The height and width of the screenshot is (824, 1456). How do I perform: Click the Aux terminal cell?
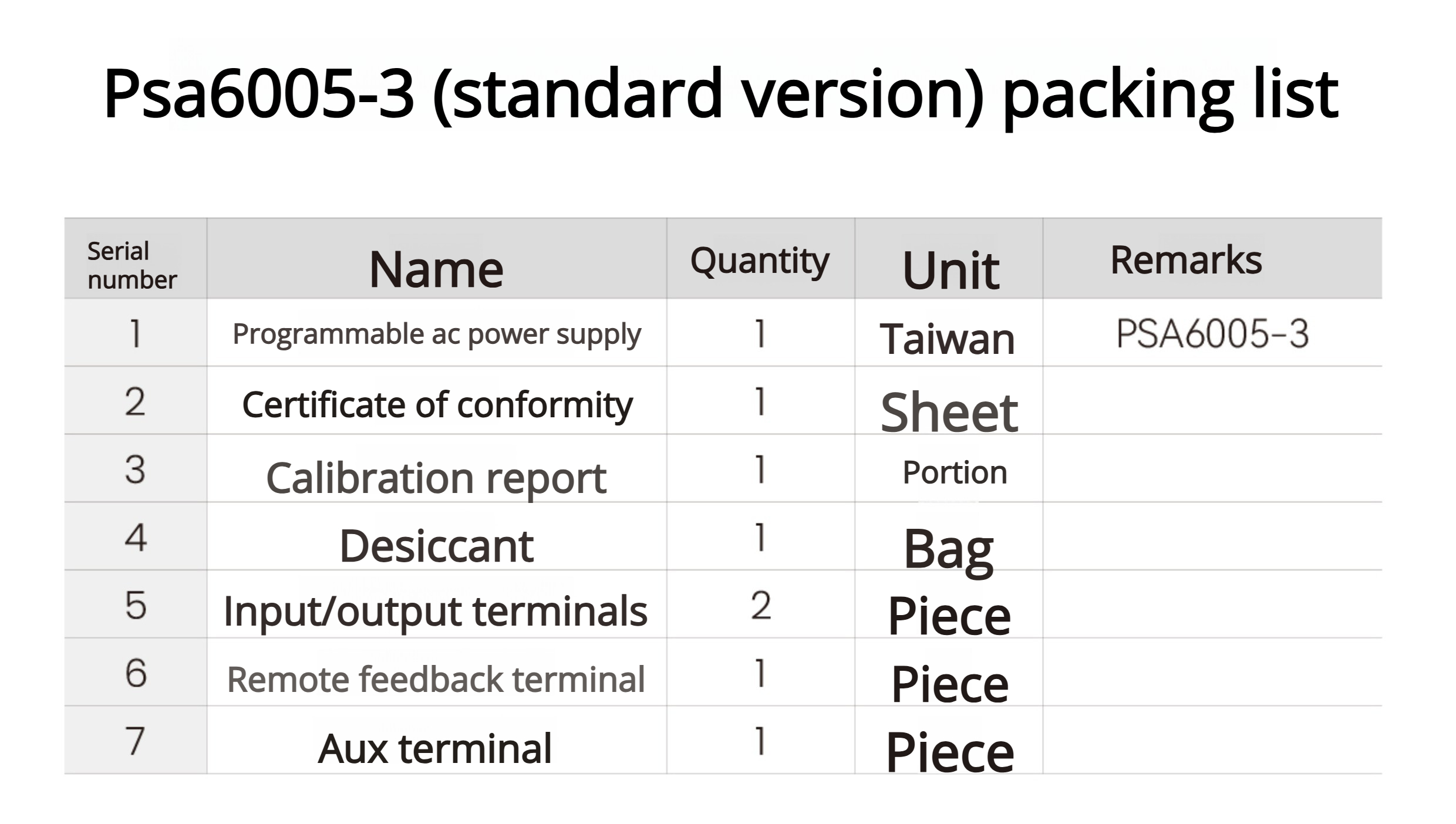pyautogui.click(x=434, y=748)
